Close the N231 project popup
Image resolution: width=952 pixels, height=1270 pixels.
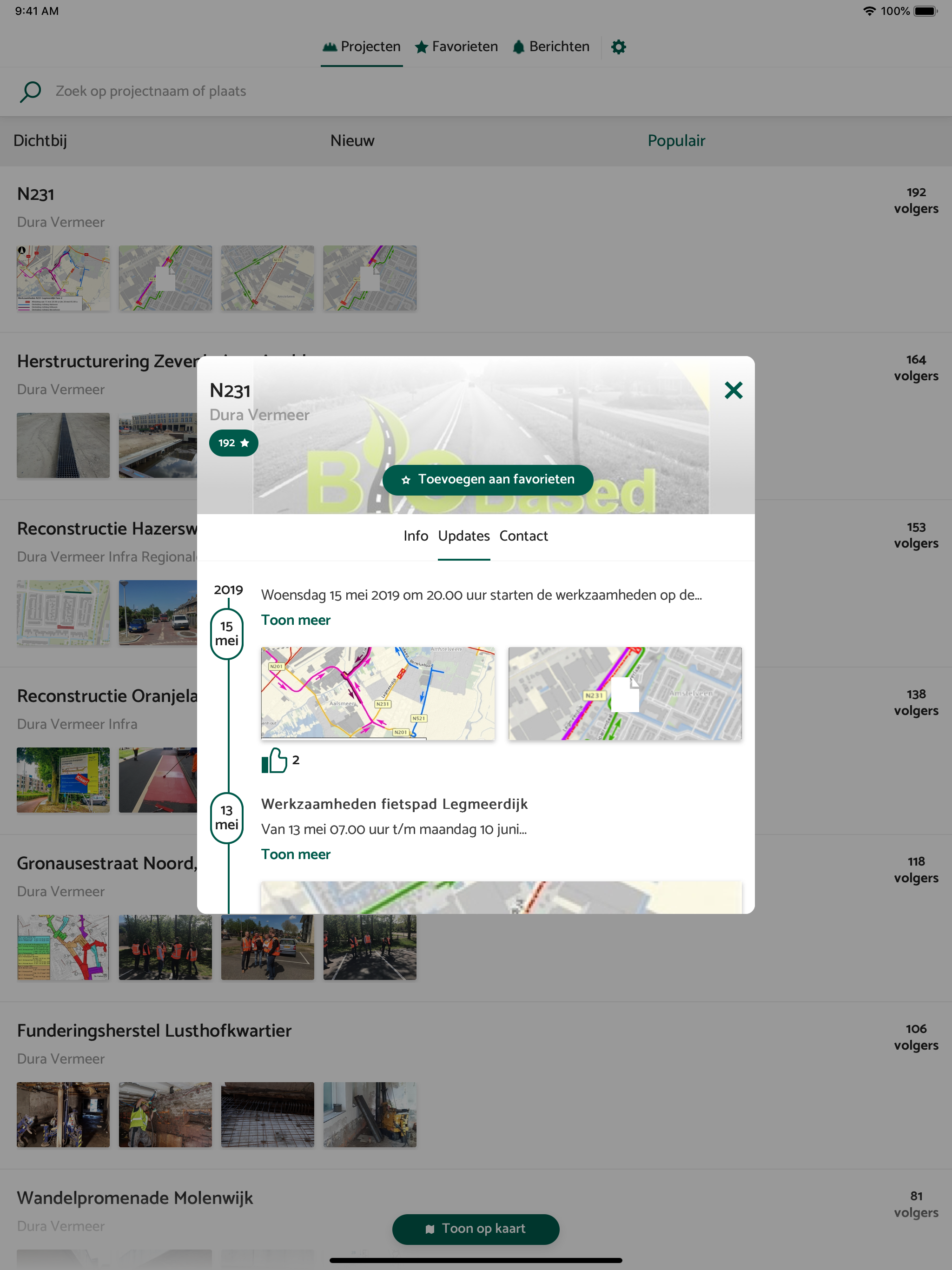pos(733,390)
